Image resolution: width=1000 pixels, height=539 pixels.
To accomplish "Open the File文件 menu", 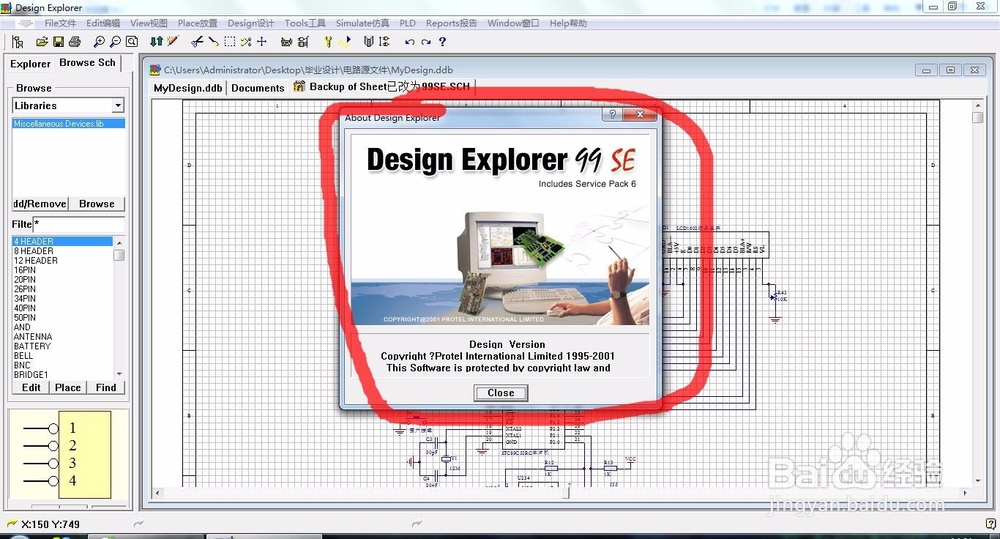I will [60, 24].
